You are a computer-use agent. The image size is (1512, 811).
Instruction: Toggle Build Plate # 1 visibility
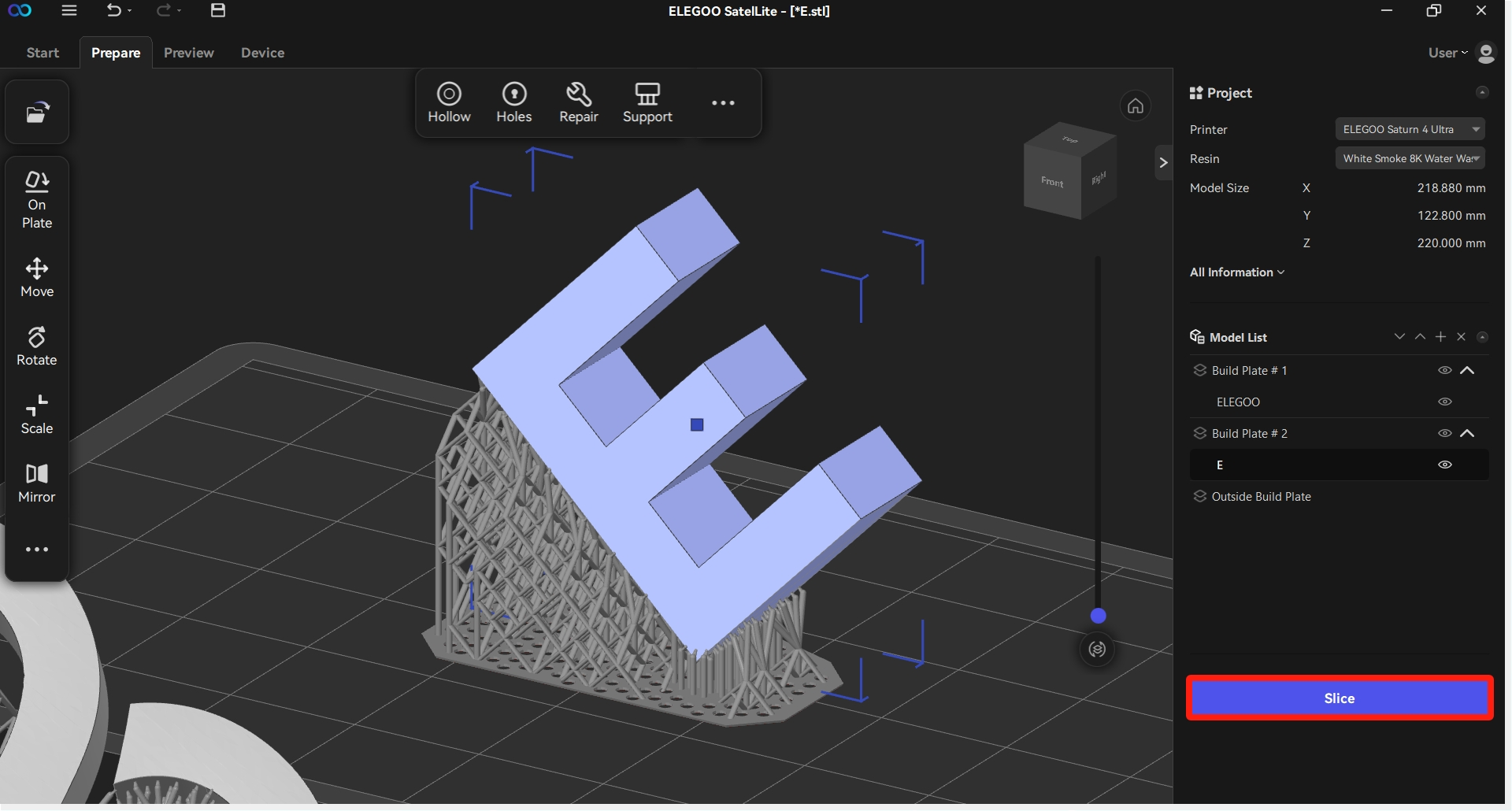tap(1444, 370)
